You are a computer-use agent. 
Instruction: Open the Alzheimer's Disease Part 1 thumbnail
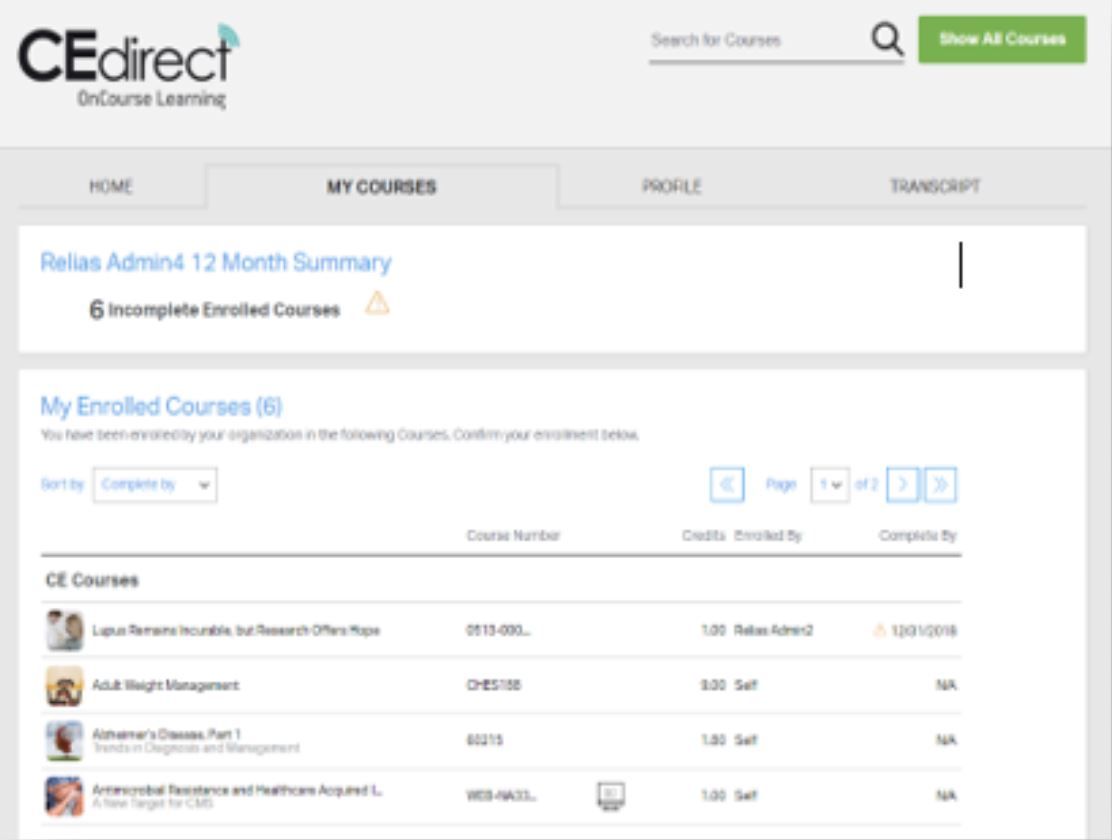pos(65,741)
